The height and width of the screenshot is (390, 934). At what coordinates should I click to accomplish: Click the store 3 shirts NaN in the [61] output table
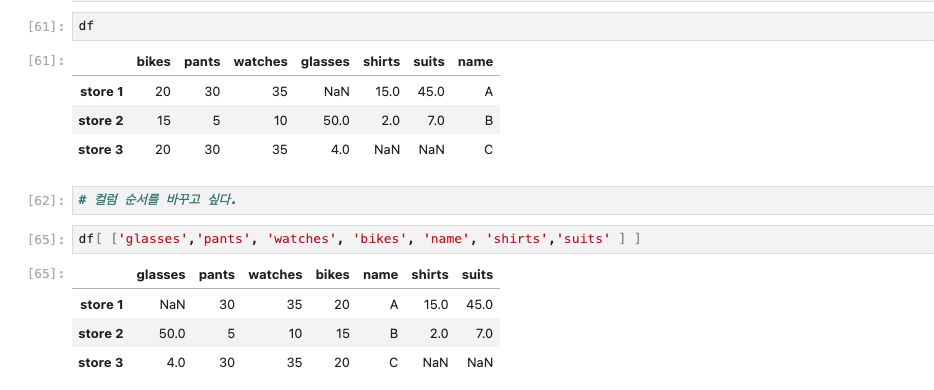pyautogui.click(x=387, y=150)
